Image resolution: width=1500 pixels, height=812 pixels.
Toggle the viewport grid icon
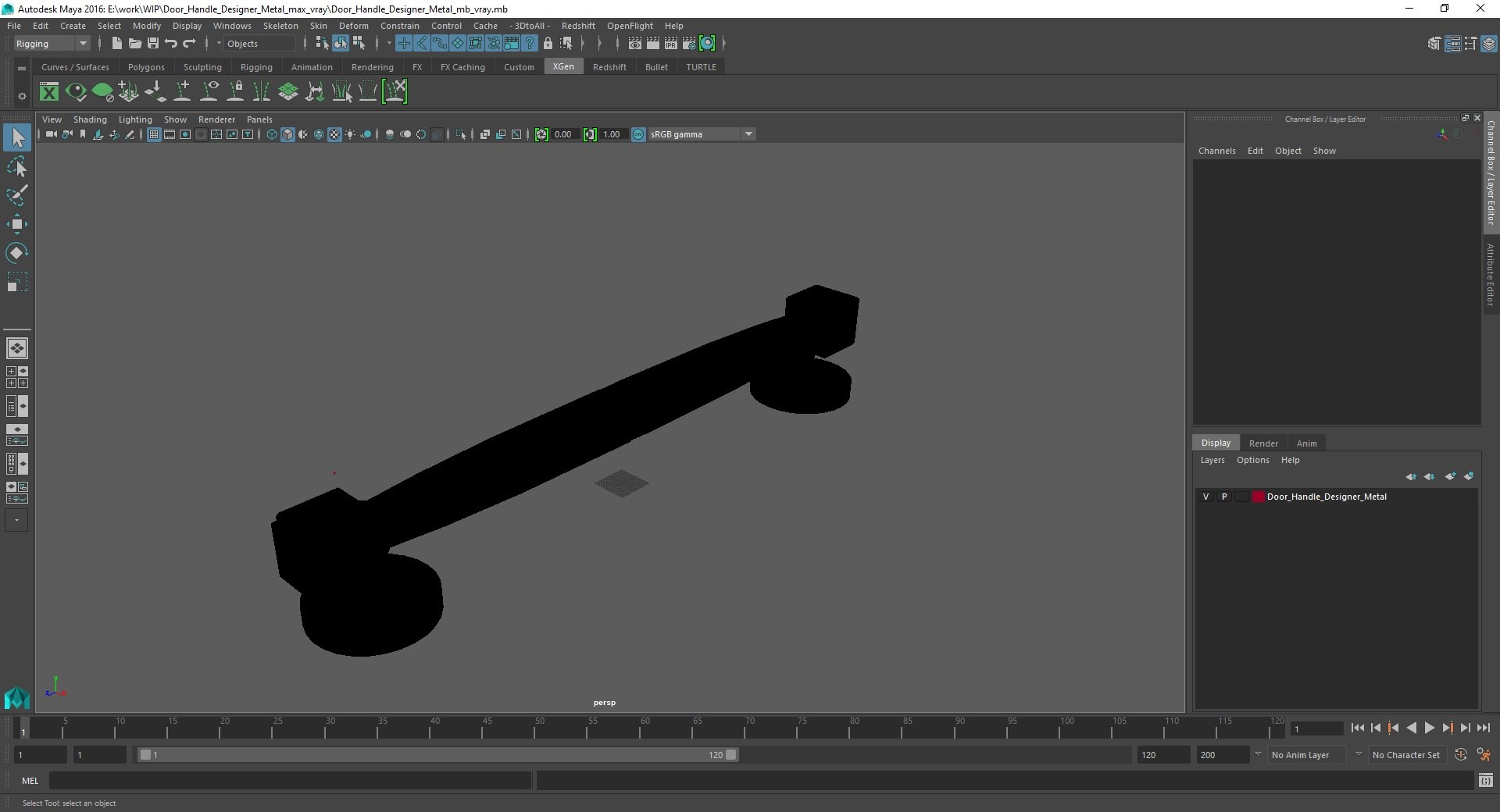pos(154,134)
